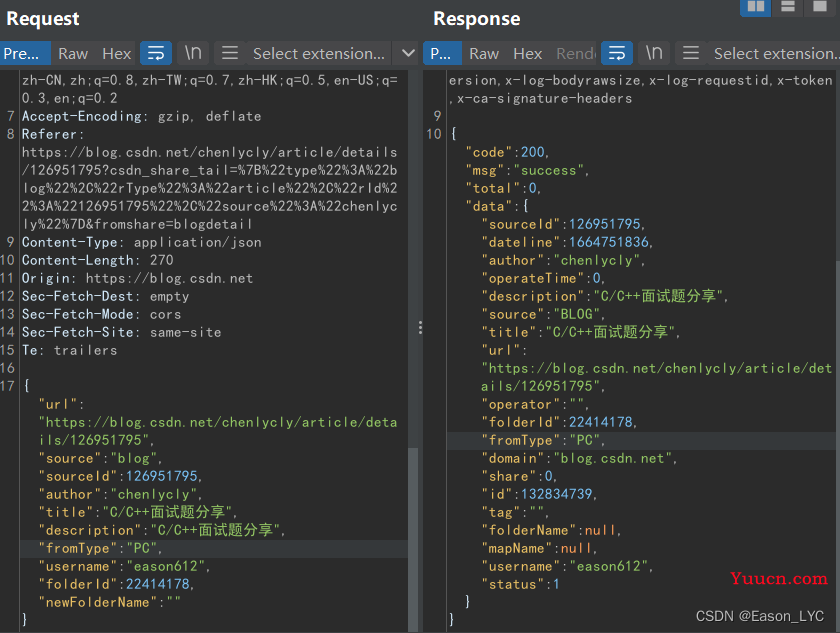Click the response "source":"BLOG" line
Image resolution: width=840 pixels, height=633 pixels.
pos(543,314)
